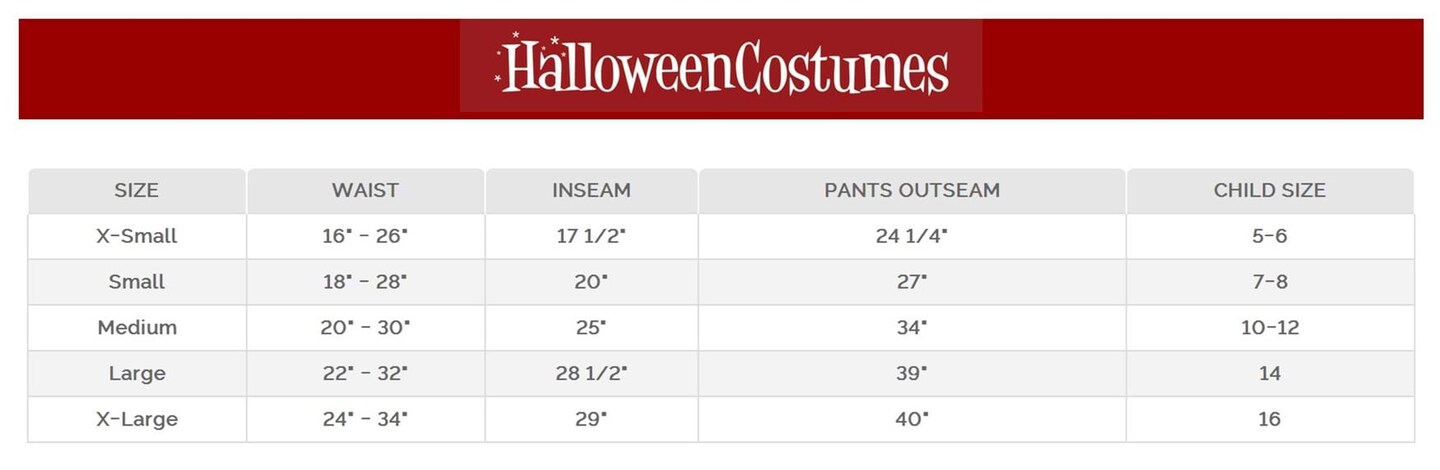Click the 18" - 28" waist cell
Image resolution: width=1440 pixels, height=470 pixels.
click(x=365, y=282)
